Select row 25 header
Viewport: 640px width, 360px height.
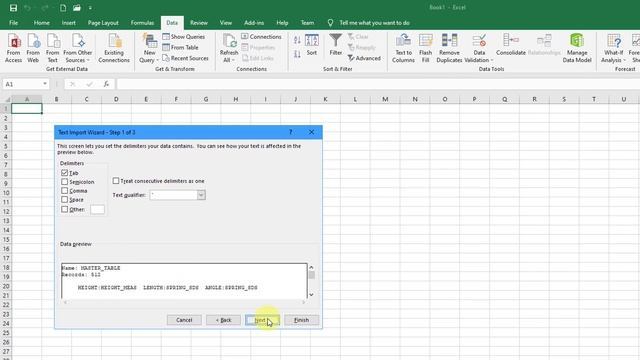[x=6, y=333]
